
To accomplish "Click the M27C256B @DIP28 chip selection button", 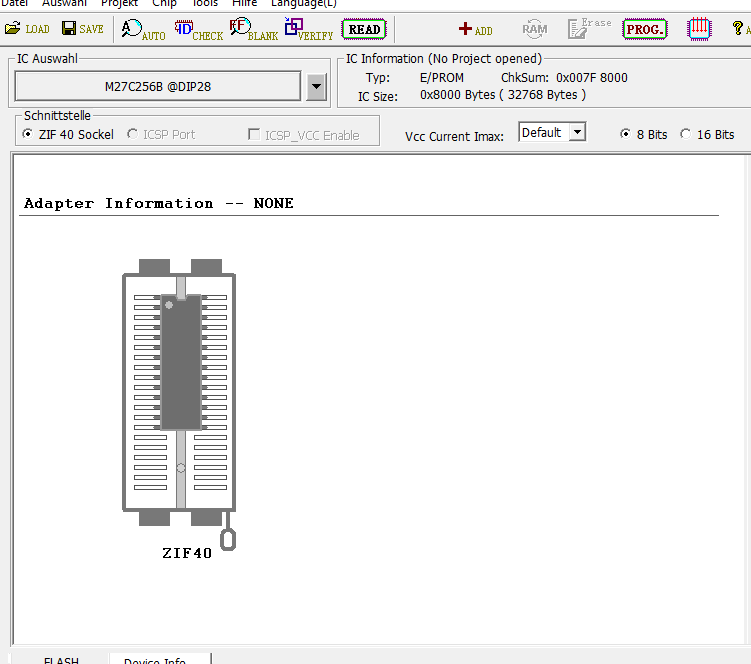I will tap(158, 87).
